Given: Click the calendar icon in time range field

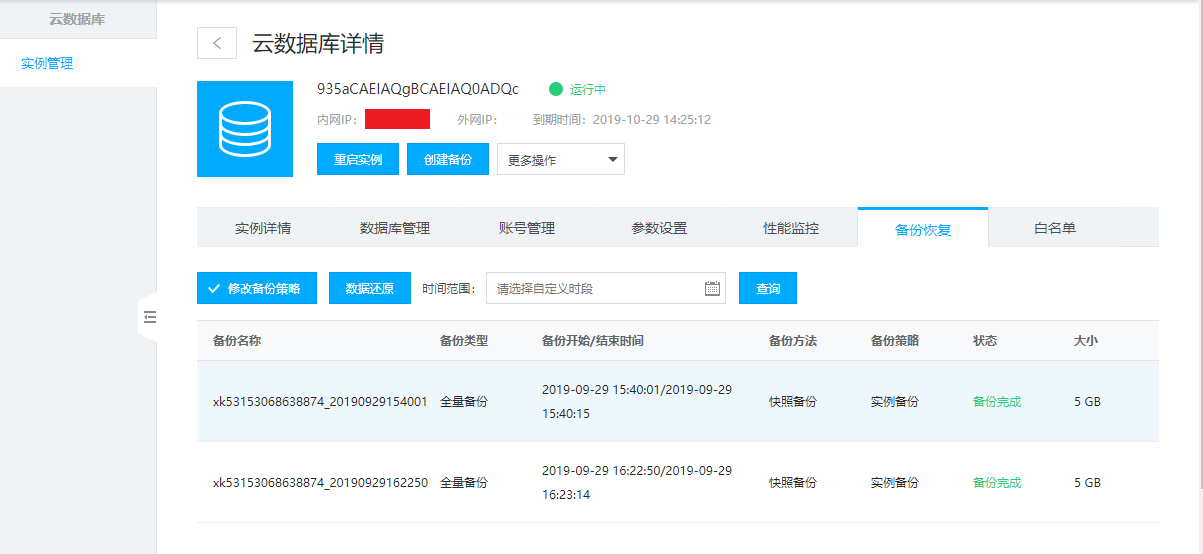Looking at the screenshot, I should [712, 288].
